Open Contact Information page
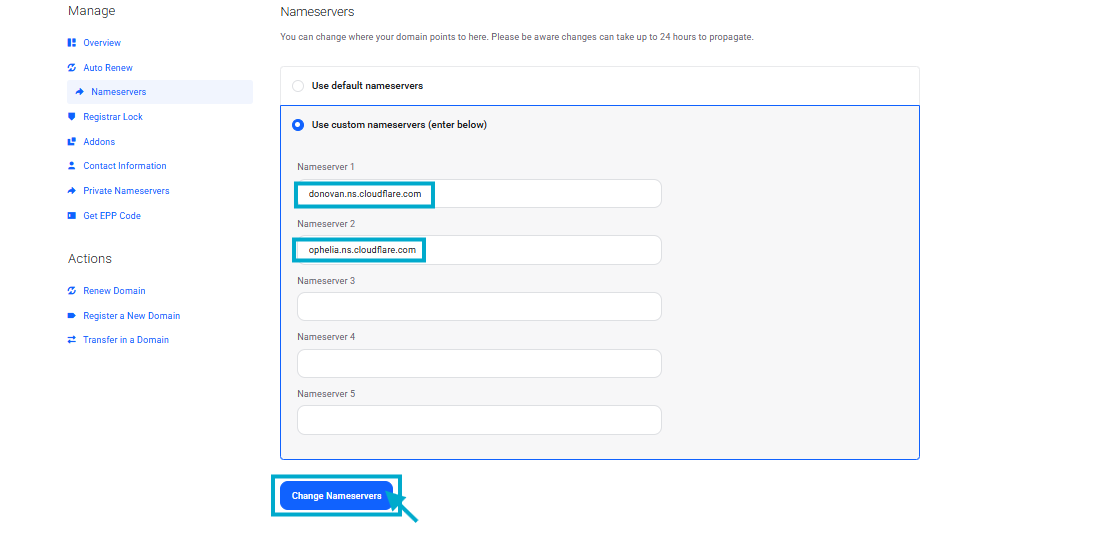The width and height of the screenshot is (1107, 537). point(125,166)
